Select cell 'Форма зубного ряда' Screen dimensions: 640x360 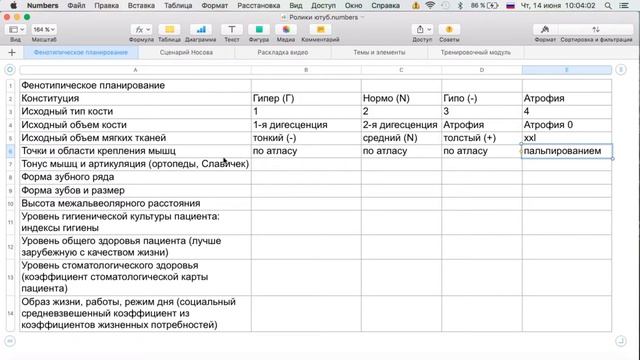[x=136, y=177]
